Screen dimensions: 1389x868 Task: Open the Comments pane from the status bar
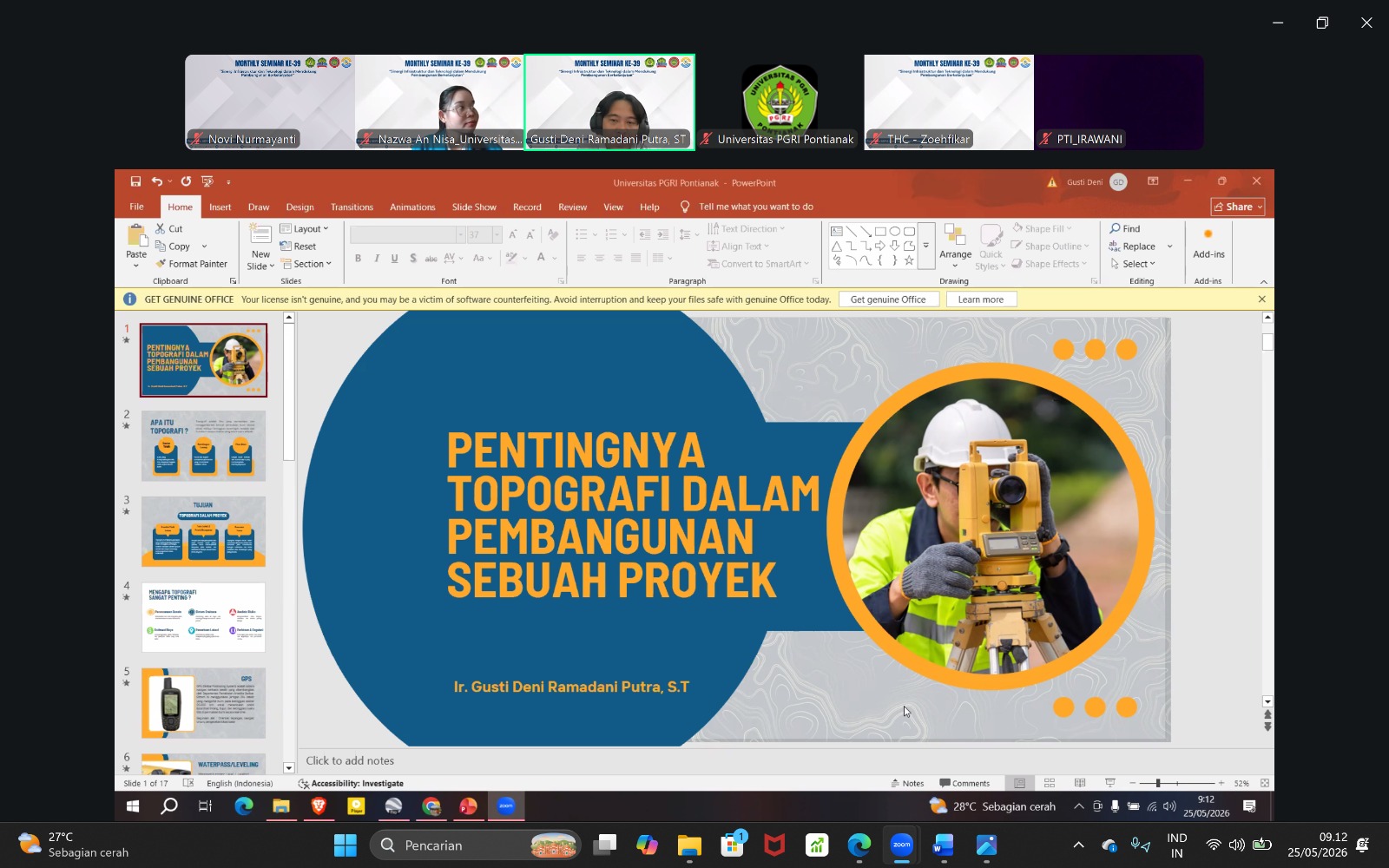pyautogui.click(x=964, y=783)
